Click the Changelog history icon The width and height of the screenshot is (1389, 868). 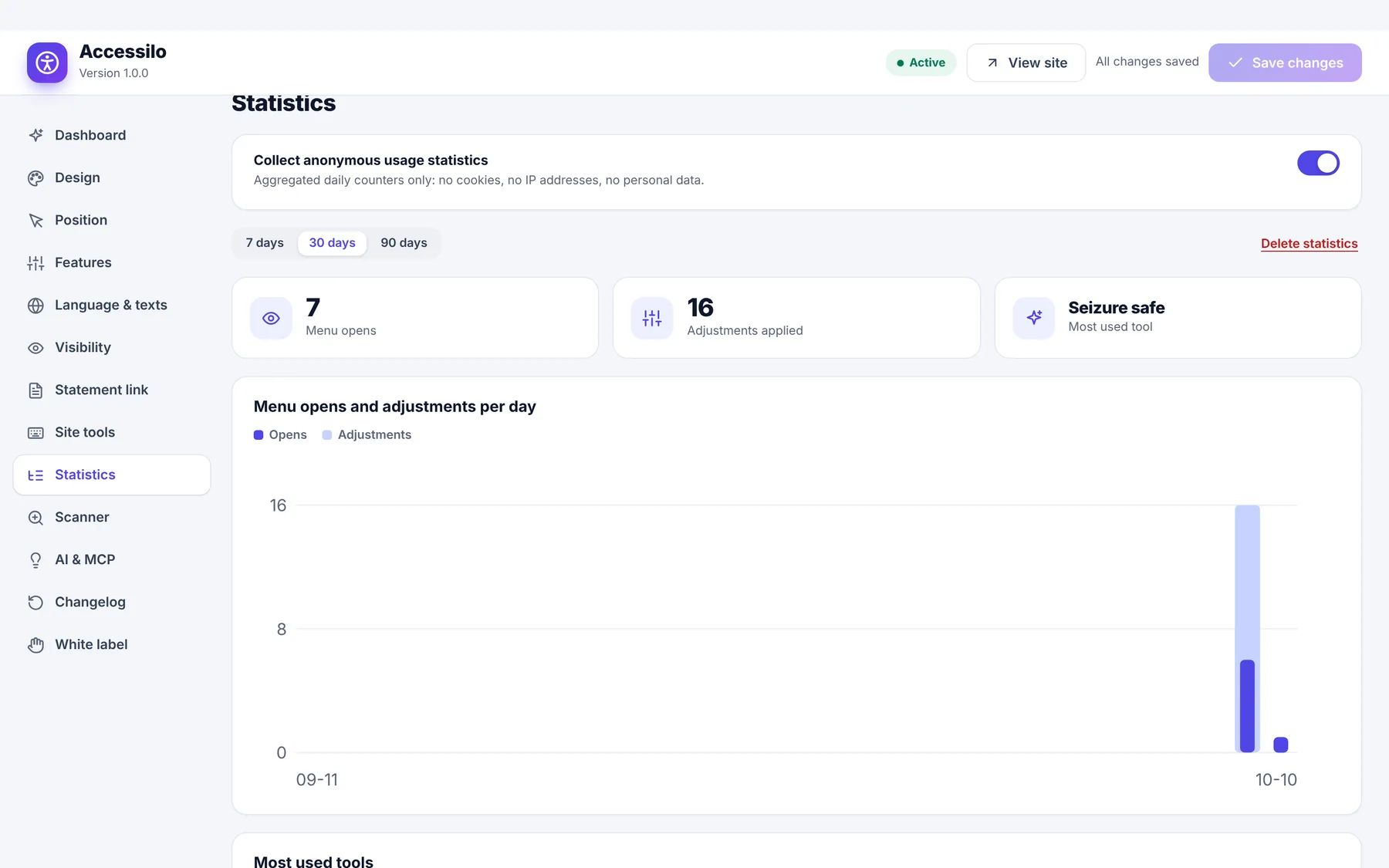coord(35,602)
